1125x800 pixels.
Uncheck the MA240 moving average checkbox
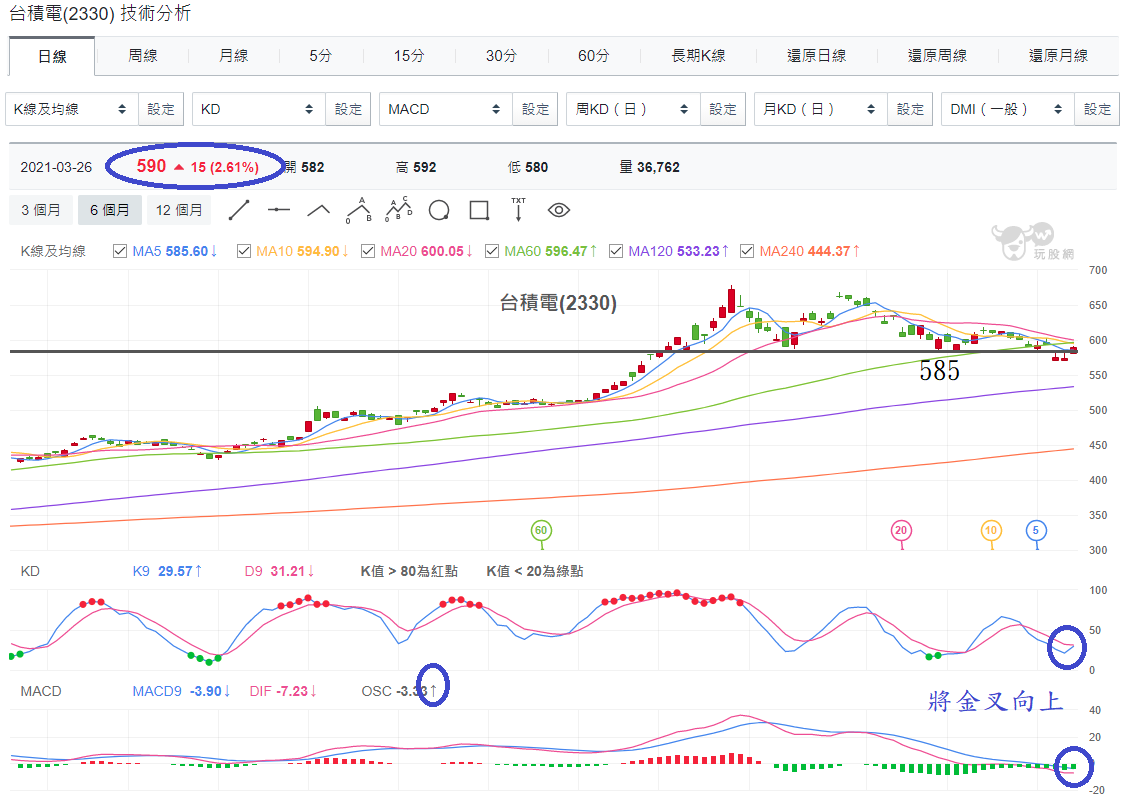point(747,251)
